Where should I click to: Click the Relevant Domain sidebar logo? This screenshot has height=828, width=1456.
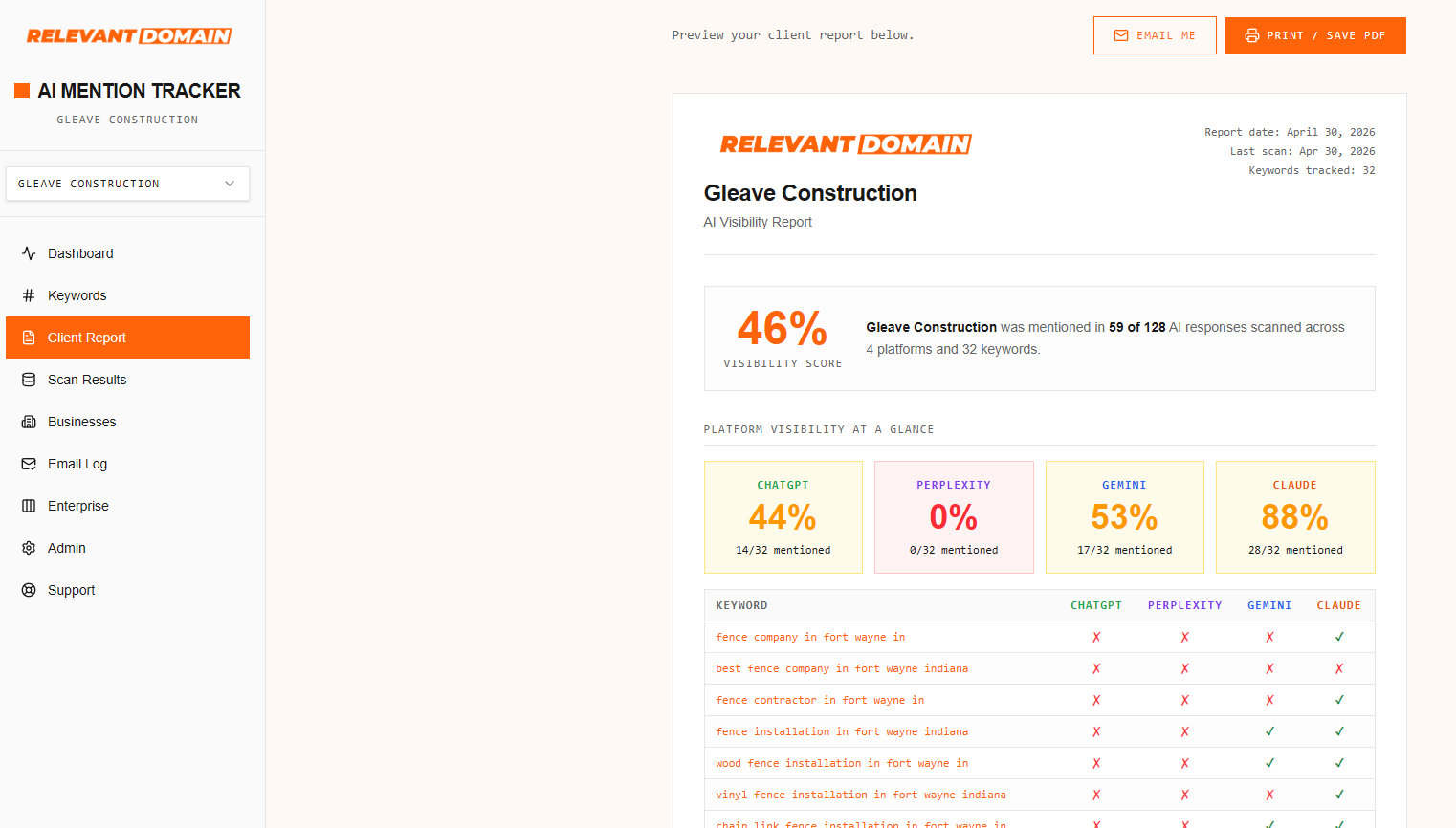tap(129, 36)
